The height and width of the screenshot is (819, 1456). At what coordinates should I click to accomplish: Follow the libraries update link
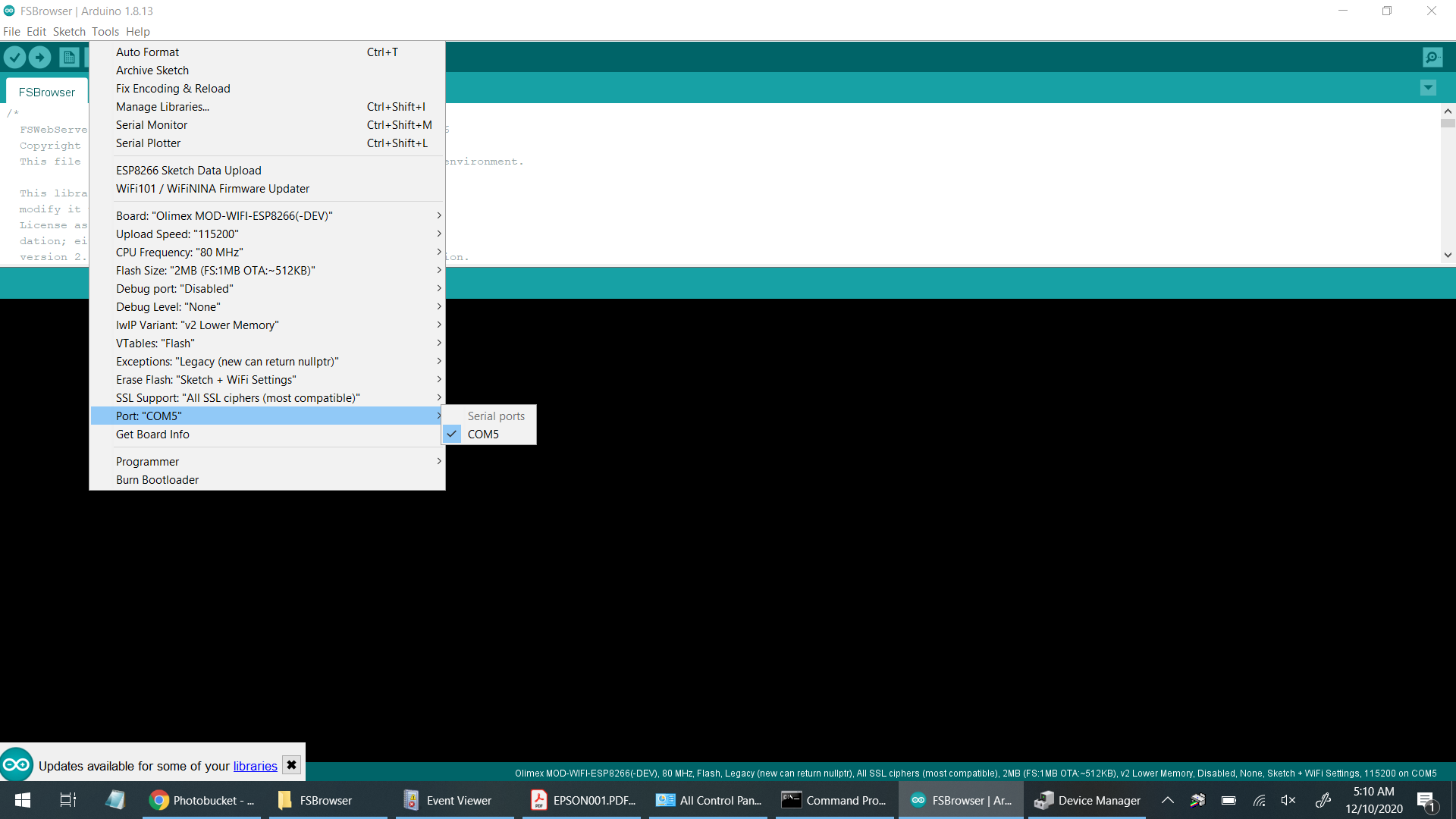pos(255,766)
